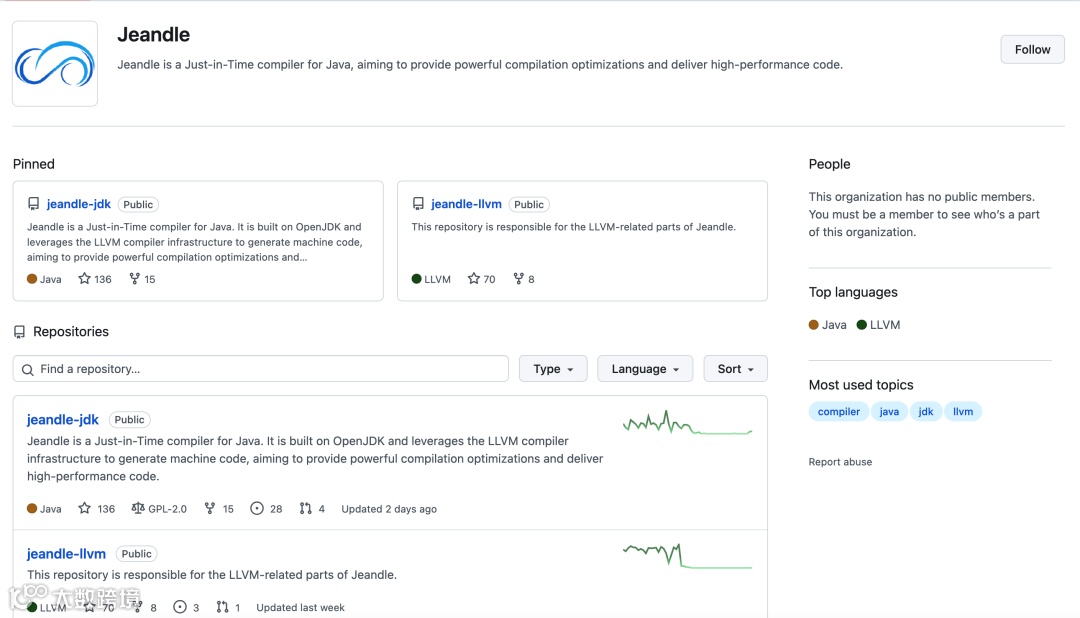Open issues icon showing 28 for jeandle-jdk
Viewport: 1080px width, 618px height.
pyautogui.click(x=257, y=508)
